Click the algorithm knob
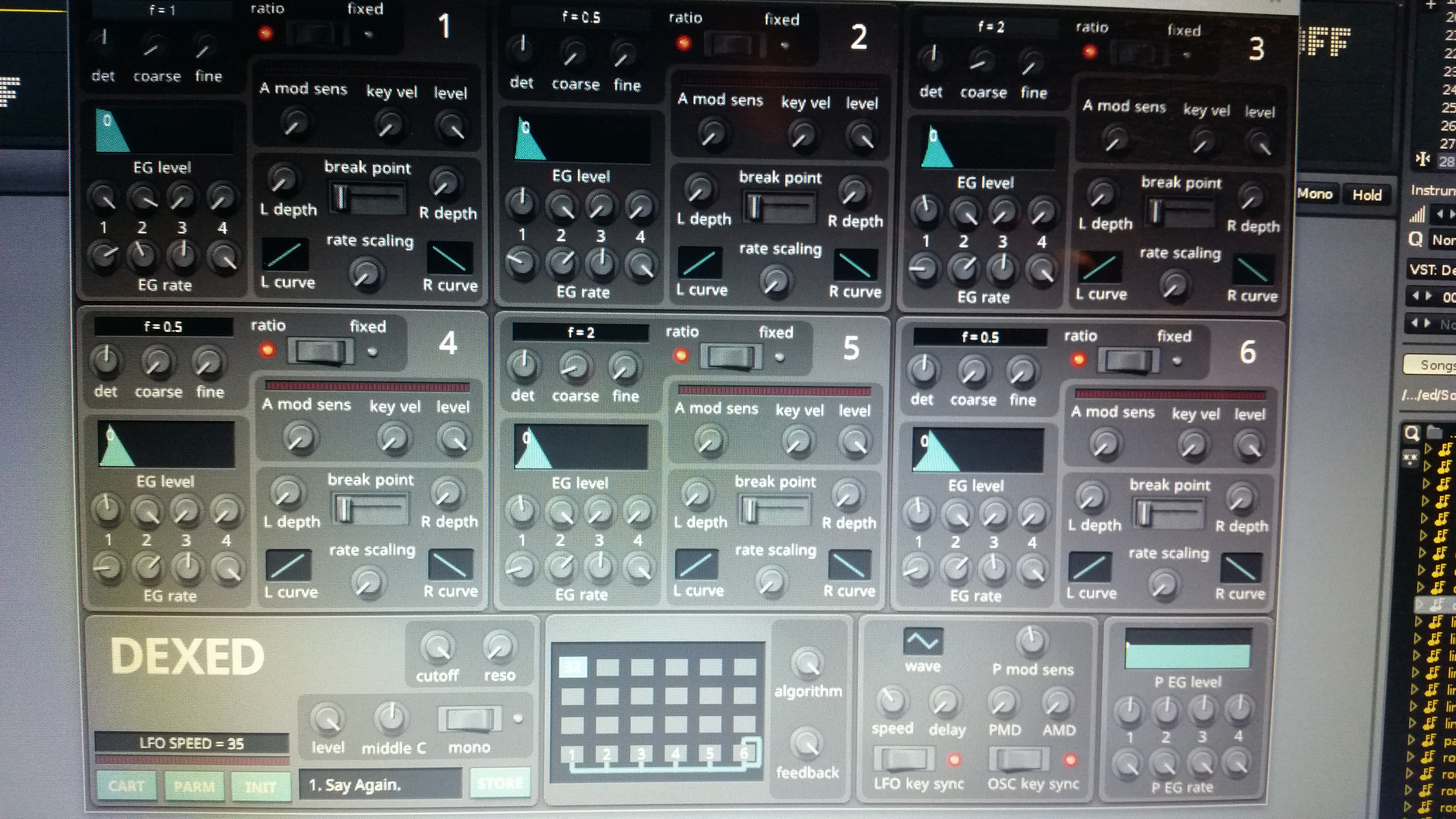 click(807, 663)
